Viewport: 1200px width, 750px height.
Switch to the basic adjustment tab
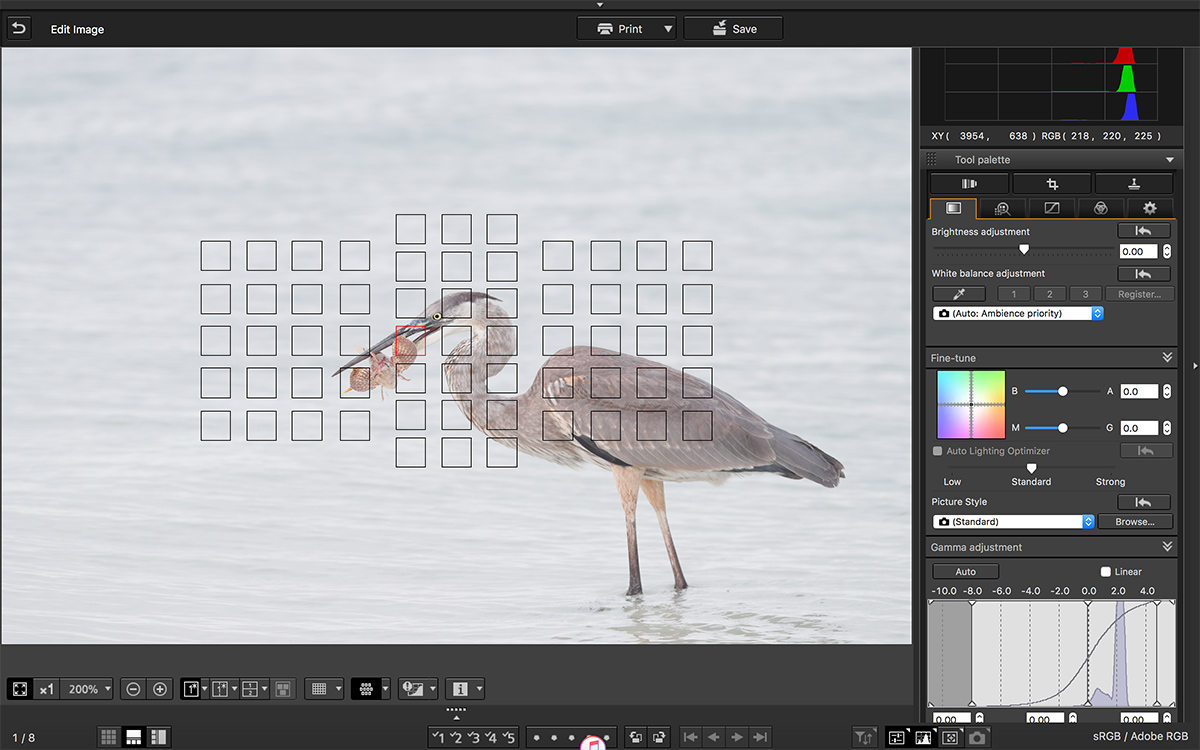(953, 208)
